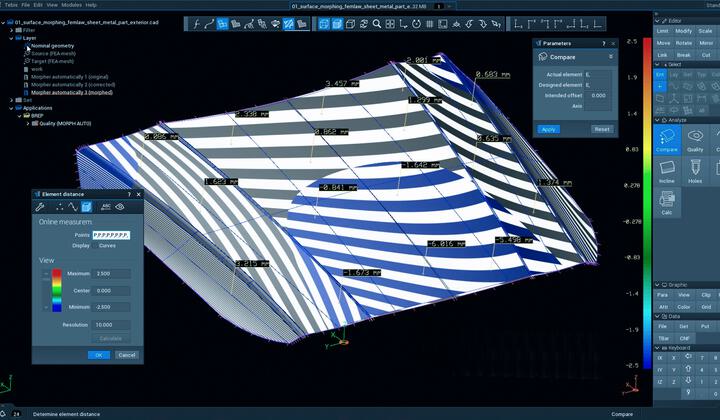Image resolution: width=720 pixels, height=420 pixels.
Task: Open the Quality analysis tool
Action: pos(695,140)
